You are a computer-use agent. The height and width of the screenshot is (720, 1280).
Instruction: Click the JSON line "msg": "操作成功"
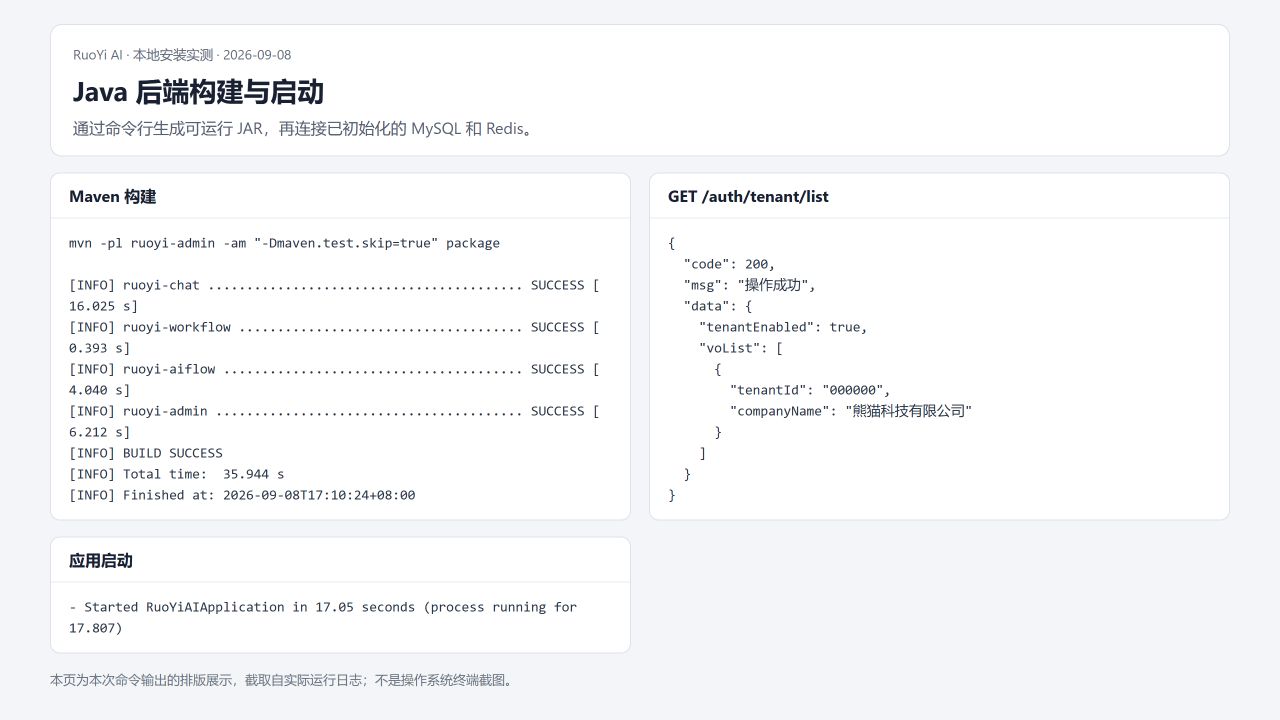point(749,285)
